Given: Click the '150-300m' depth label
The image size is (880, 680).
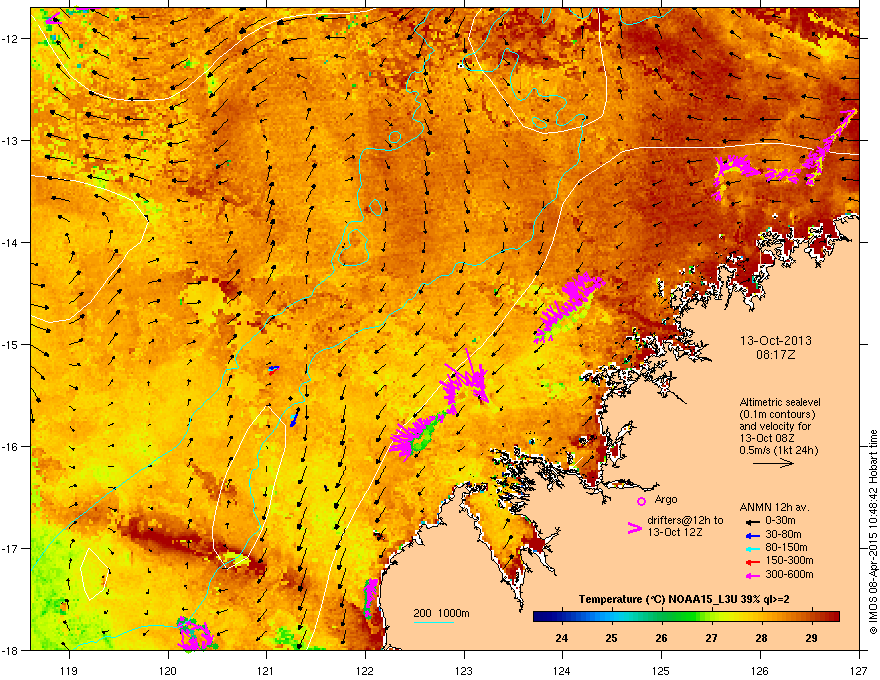Looking at the screenshot, I should [x=789, y=560].
